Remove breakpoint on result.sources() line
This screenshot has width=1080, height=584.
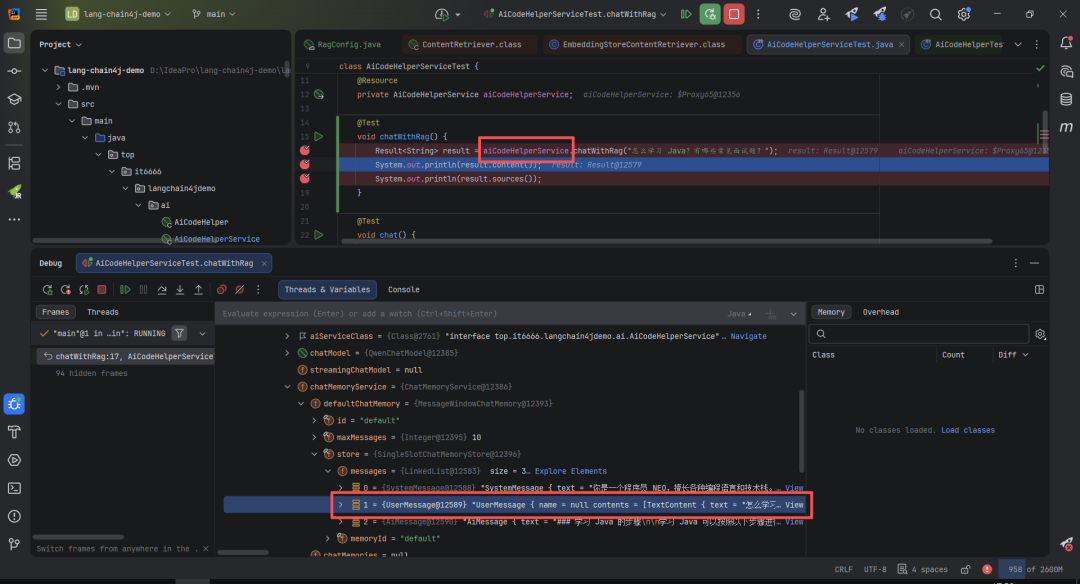pos(304,178)
